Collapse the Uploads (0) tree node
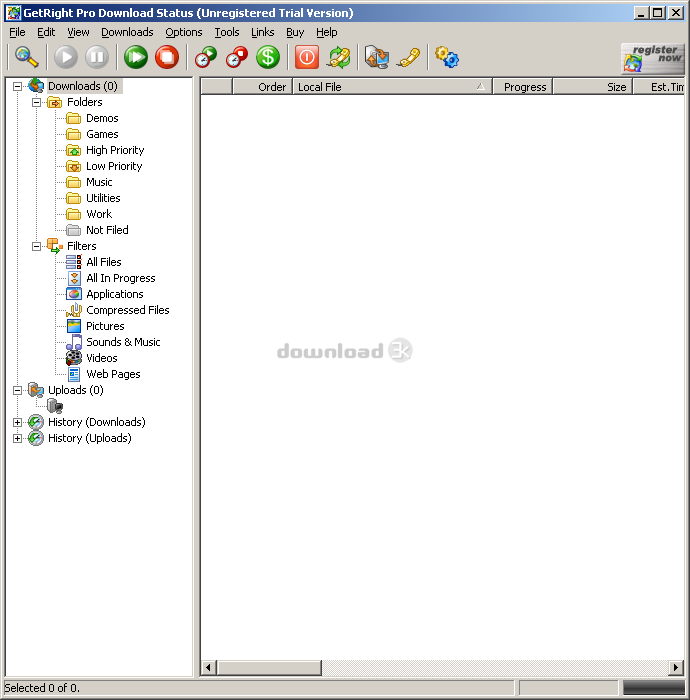The image size is (690, 700). coord(17,390)
